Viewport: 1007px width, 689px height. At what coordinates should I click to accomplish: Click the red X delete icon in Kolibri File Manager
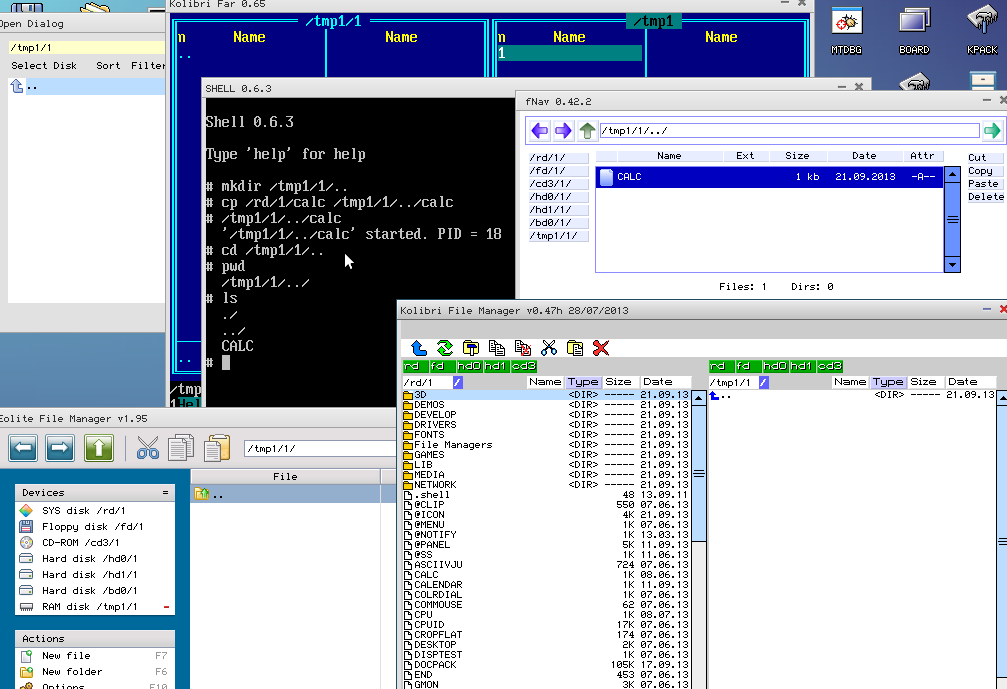[601, 348]
